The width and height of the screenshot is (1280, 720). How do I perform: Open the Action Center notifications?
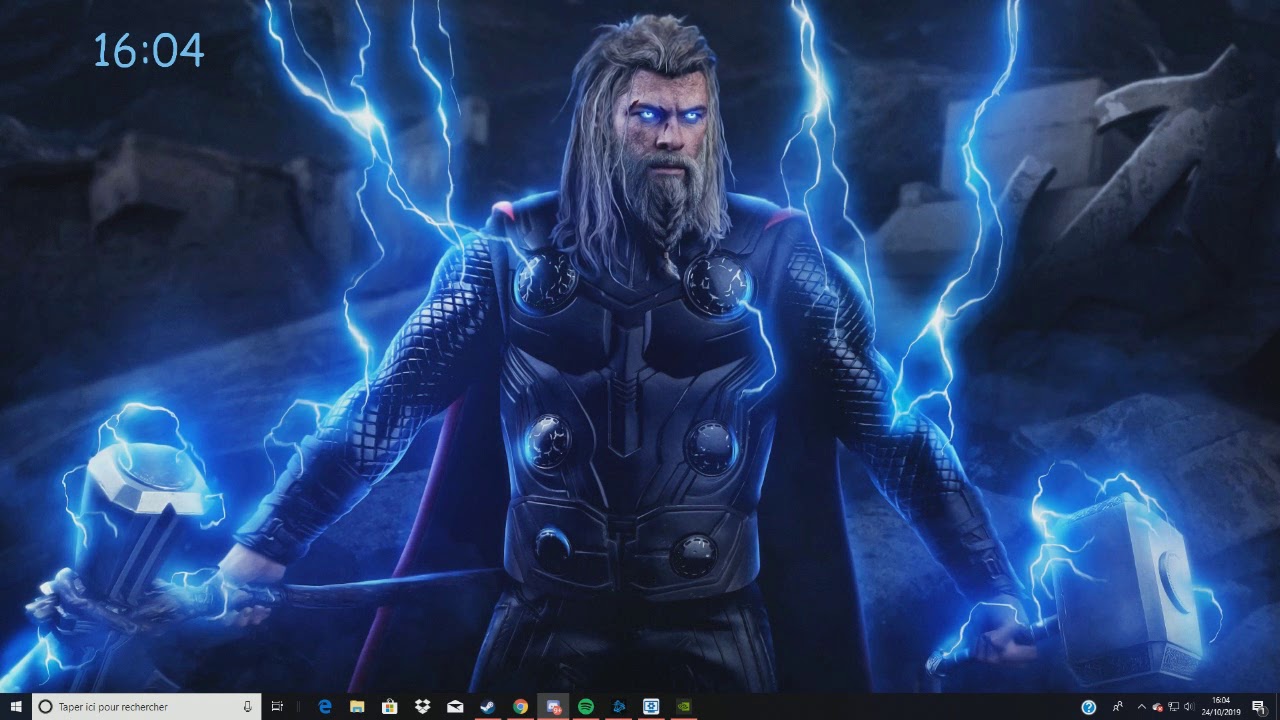(x=1258, y=707)
